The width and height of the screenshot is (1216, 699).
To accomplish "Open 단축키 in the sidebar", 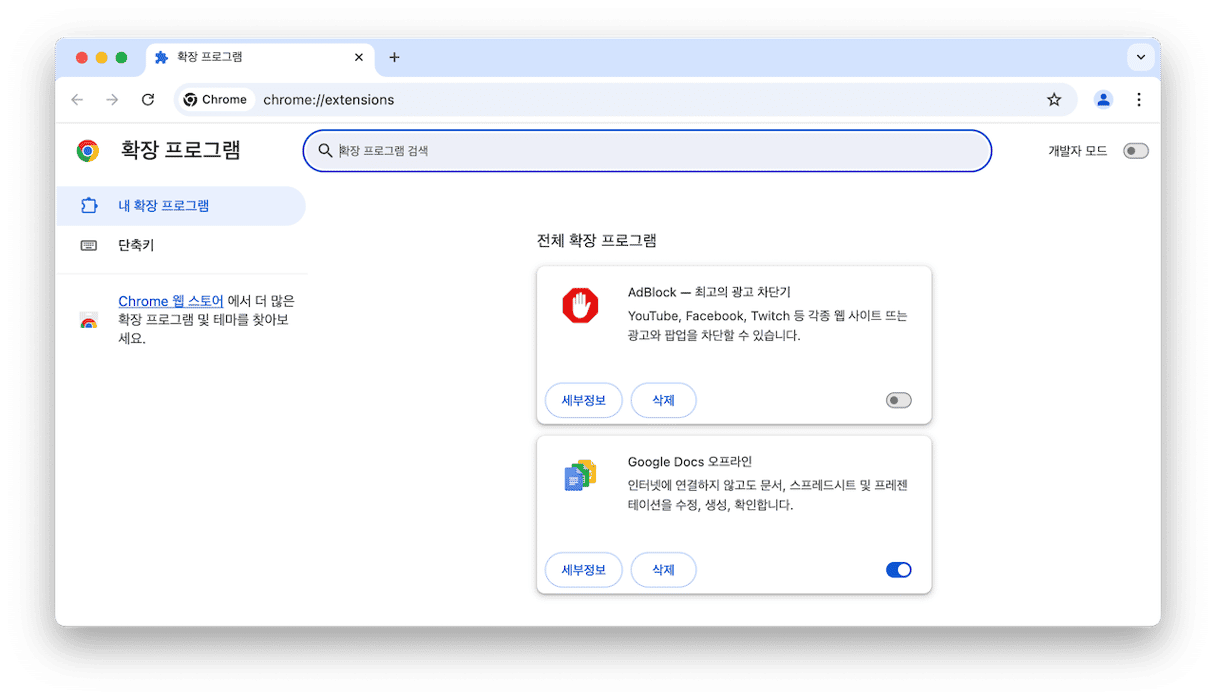I will point(181,245).
